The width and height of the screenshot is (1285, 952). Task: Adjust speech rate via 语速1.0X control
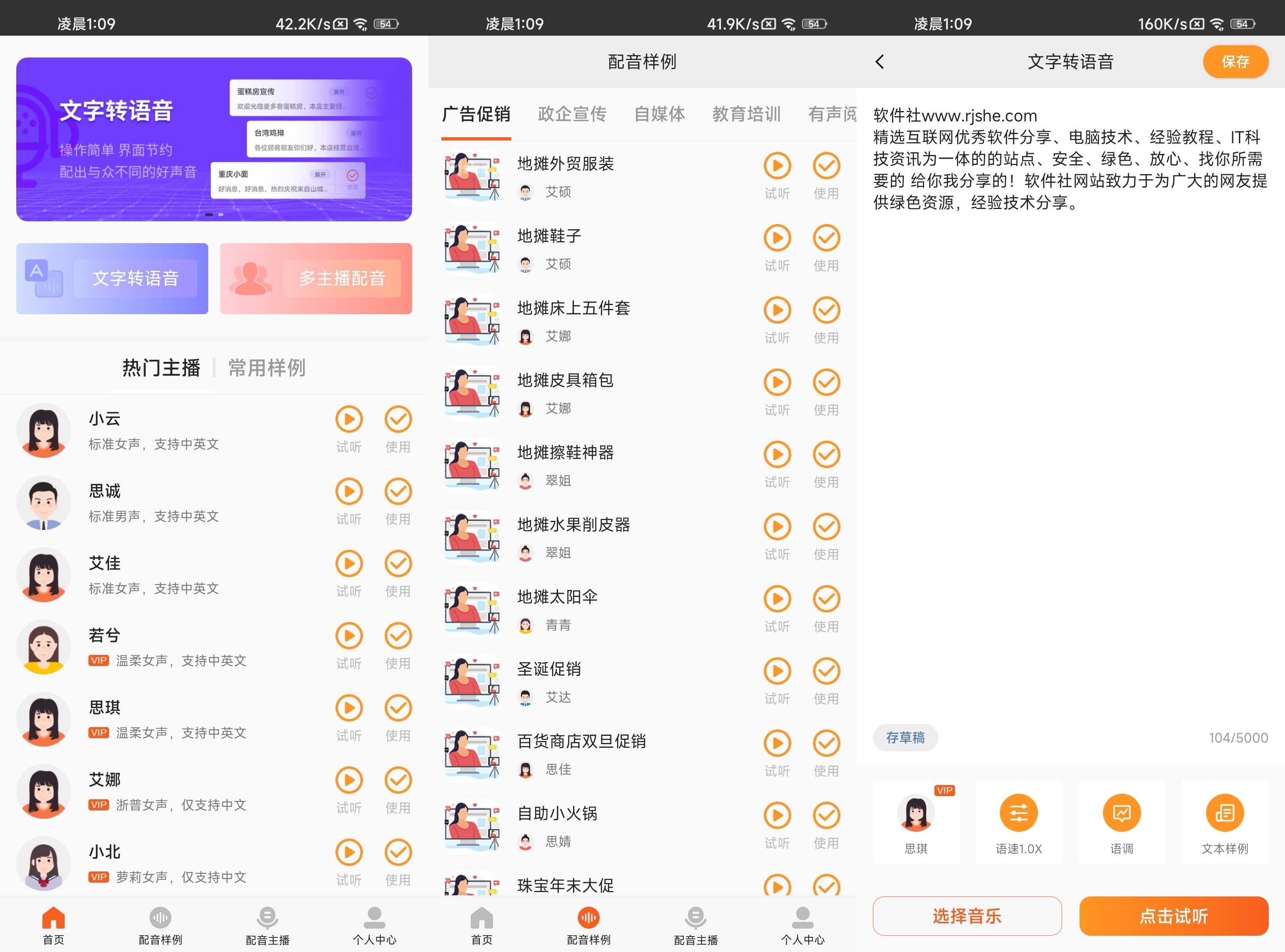[1019, 814]
